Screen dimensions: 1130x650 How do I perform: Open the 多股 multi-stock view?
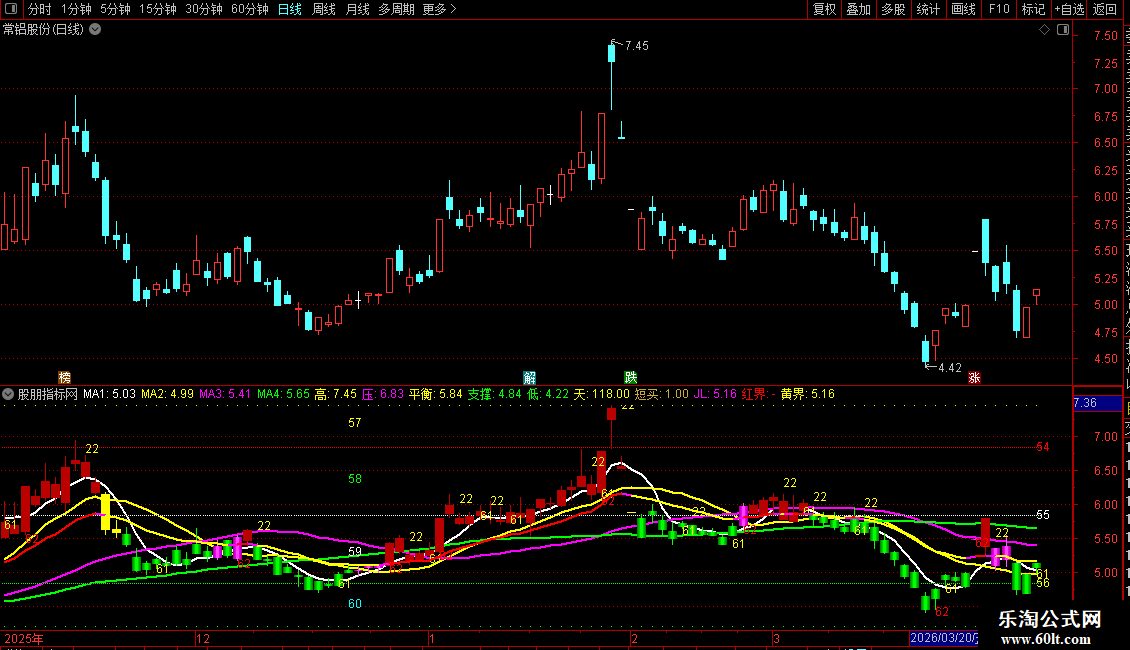point(893,9)
